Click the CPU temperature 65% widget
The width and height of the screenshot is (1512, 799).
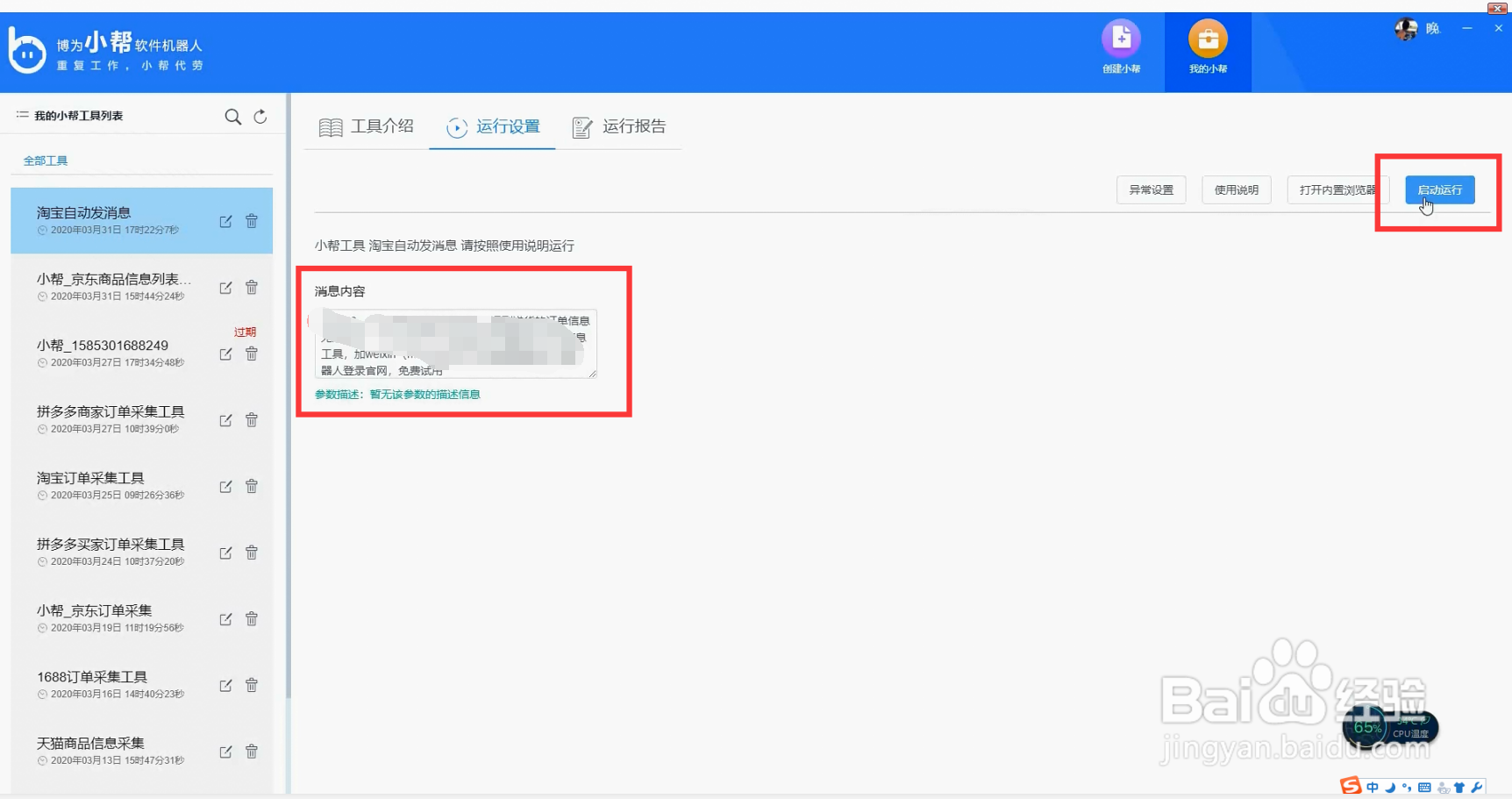click(1389, 727)
